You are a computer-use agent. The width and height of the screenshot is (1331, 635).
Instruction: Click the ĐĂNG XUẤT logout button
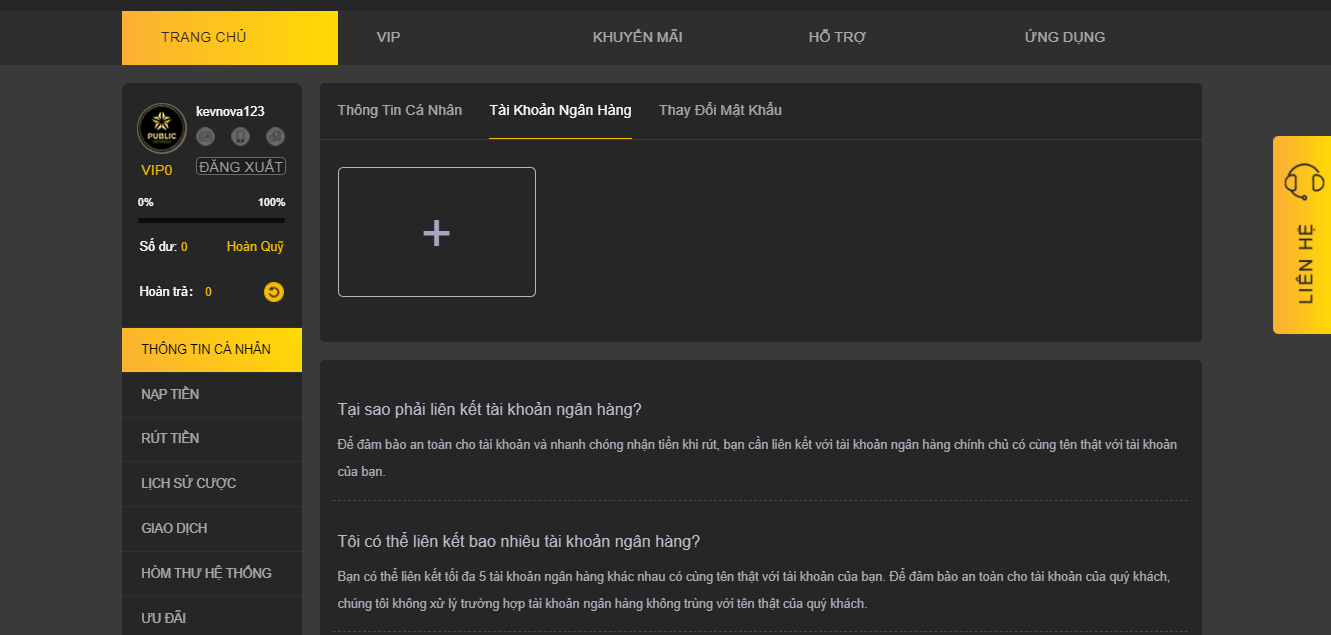click(241, 167)
